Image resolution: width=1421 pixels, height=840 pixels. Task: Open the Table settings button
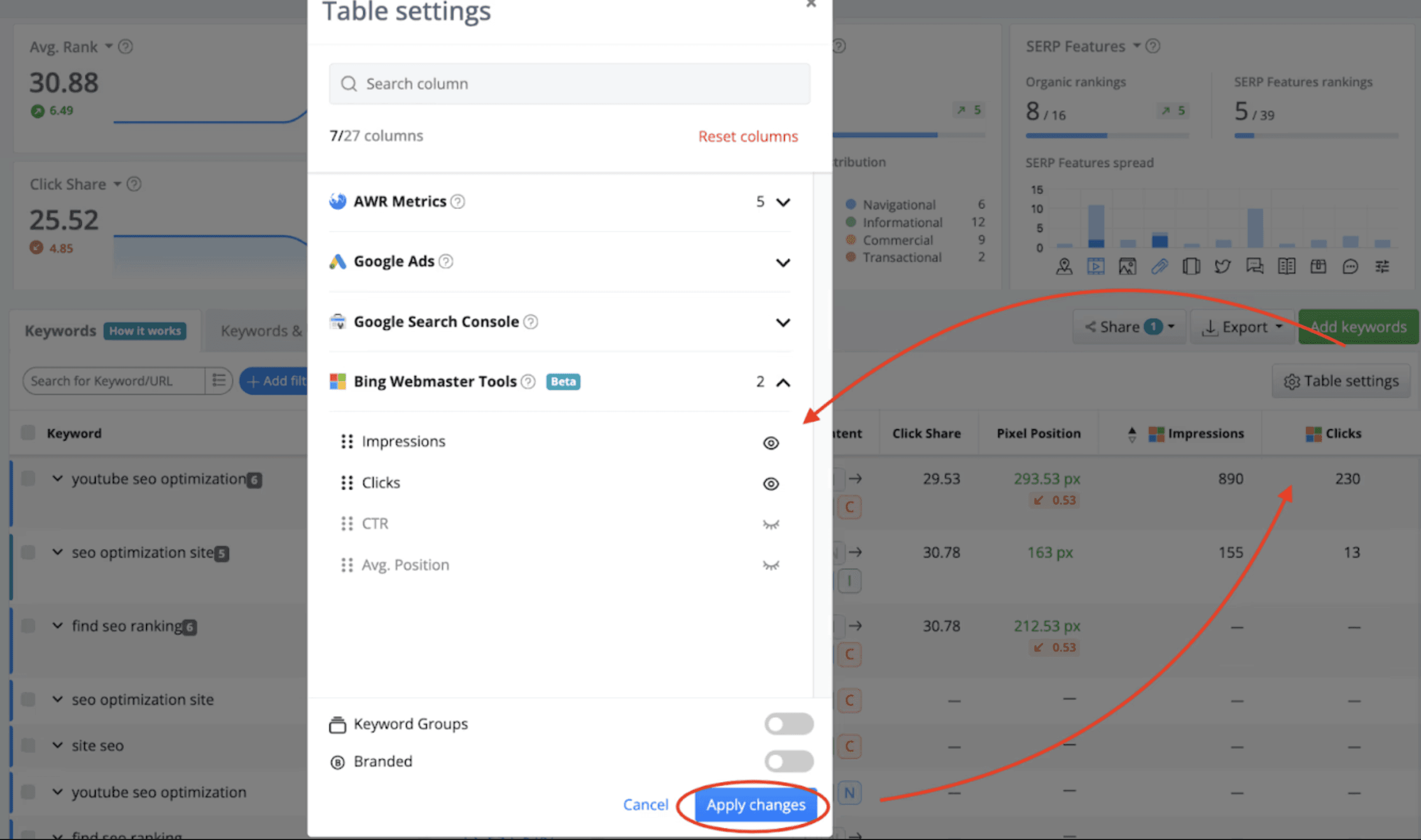[x=1341, y=381]
